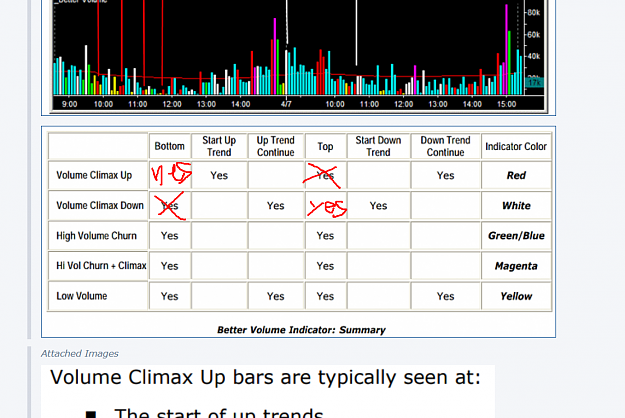Click the 'Magenta' indicator color cell
Viewport: 625px width, 418px height.
516,266
